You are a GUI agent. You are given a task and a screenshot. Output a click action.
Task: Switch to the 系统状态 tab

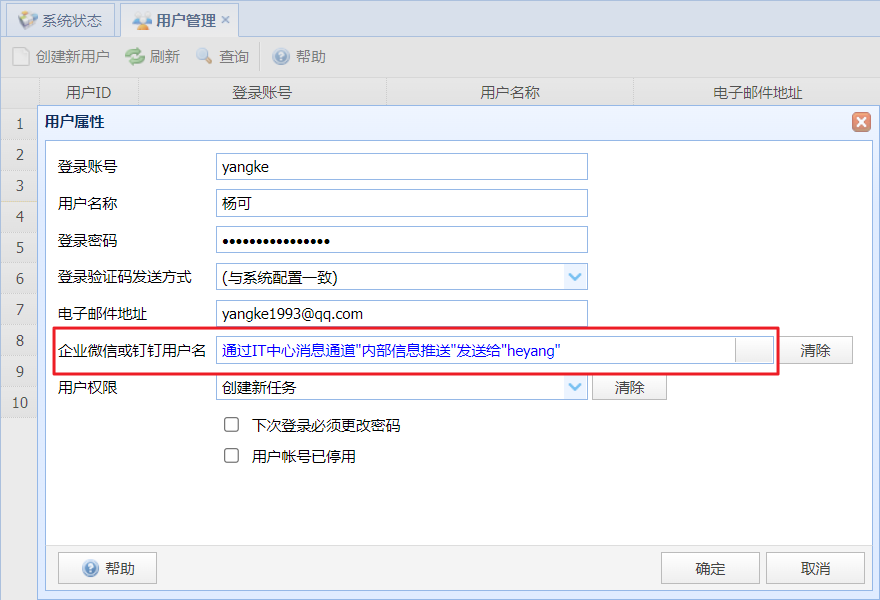tap(61, 20)
